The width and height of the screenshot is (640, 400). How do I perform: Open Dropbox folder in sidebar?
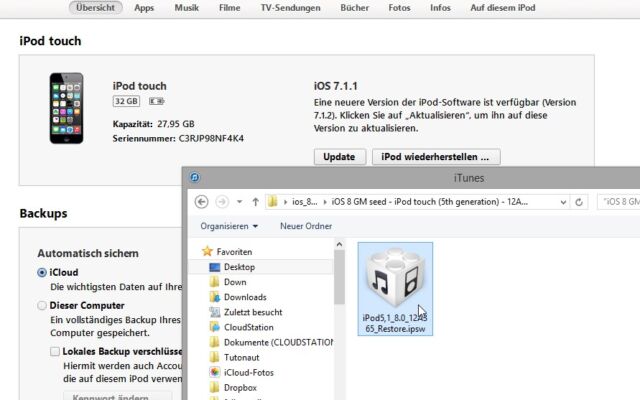coord(240,387)
